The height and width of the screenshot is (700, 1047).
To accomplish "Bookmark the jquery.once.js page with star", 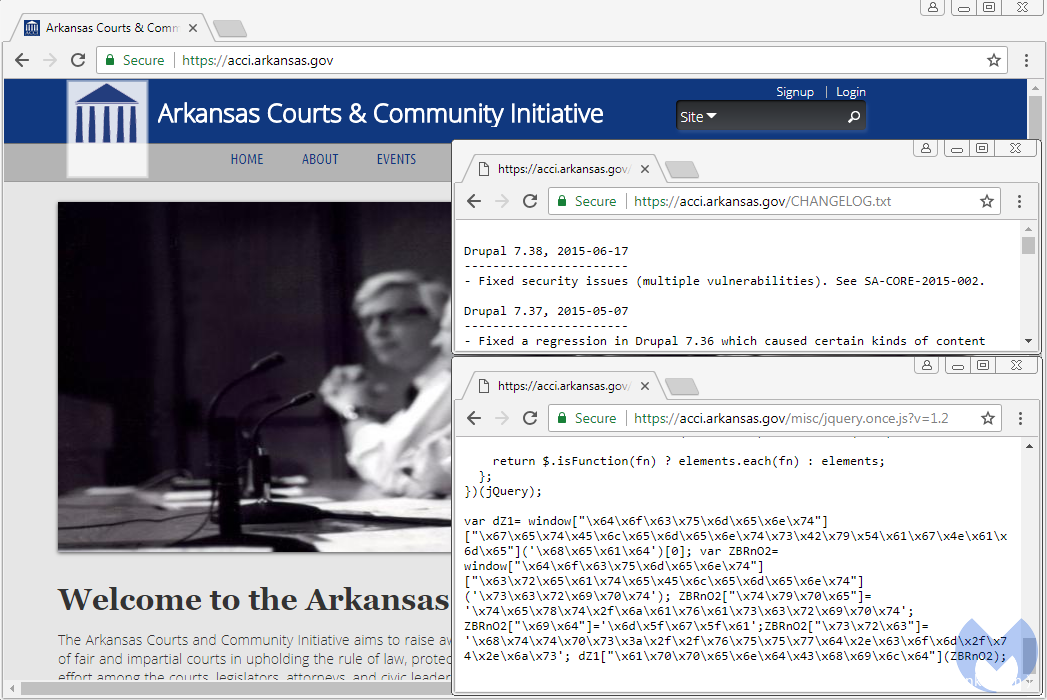I will coord(987,418).
